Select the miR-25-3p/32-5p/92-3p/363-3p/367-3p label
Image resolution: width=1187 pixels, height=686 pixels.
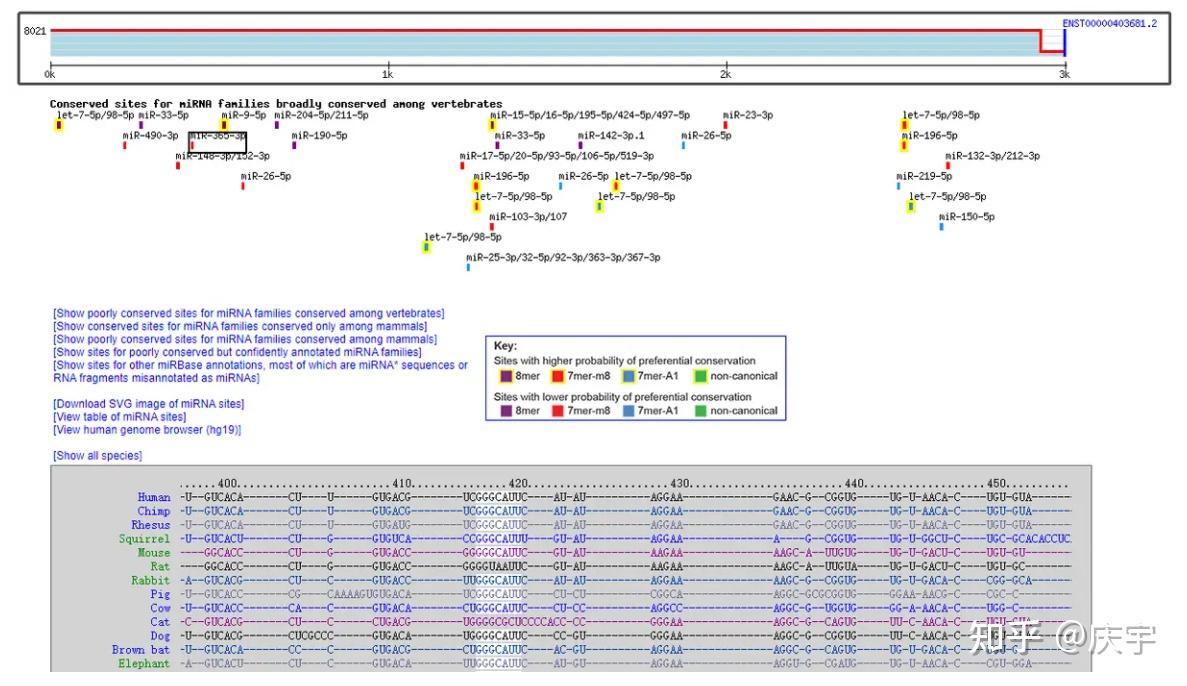(x=563, y=257)
